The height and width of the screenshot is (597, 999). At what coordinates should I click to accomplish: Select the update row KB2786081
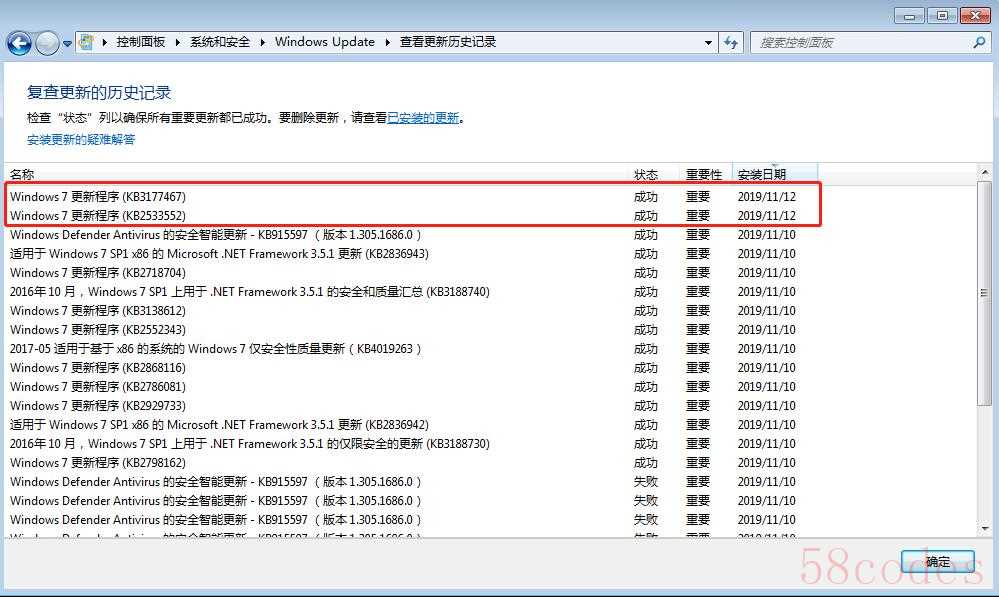(x=412, y=387)
